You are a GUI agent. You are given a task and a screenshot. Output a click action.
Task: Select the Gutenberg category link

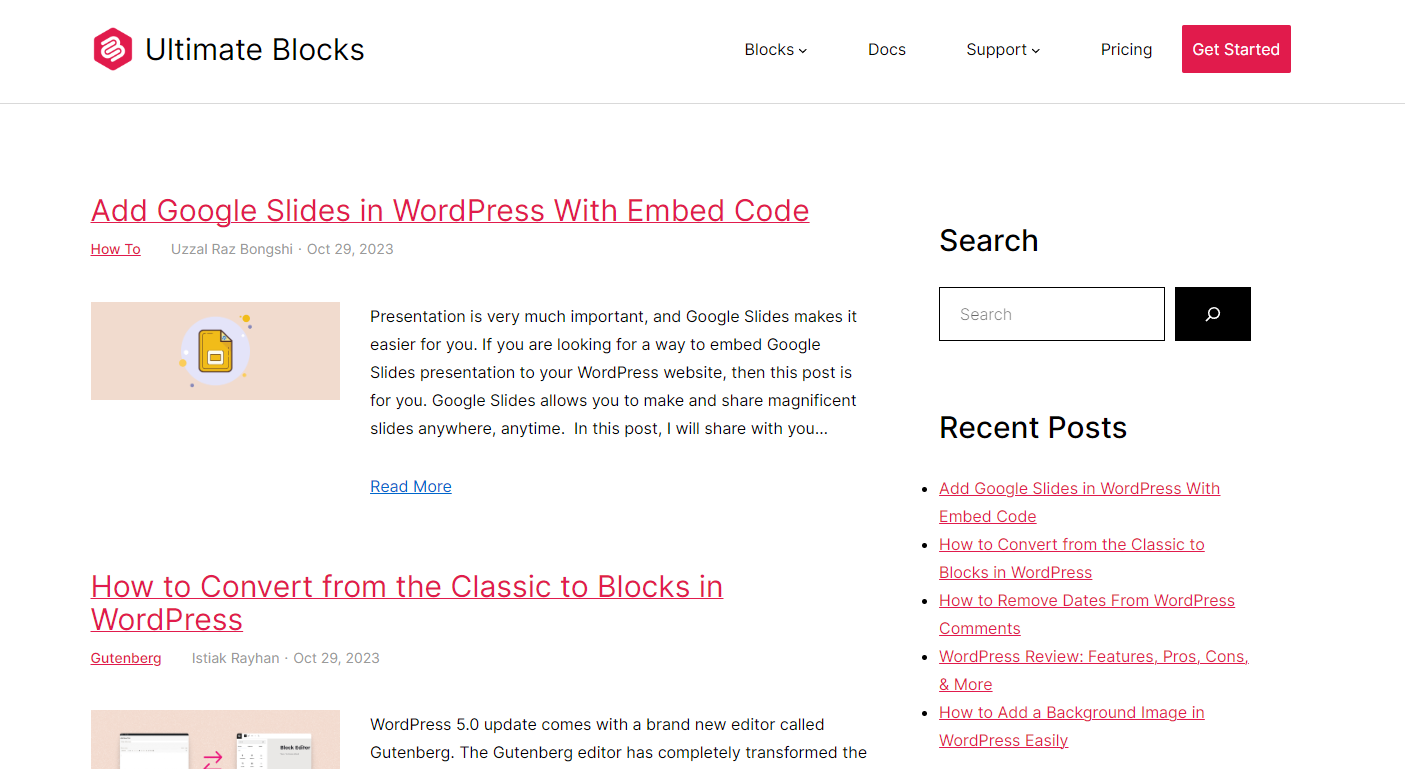125,658
